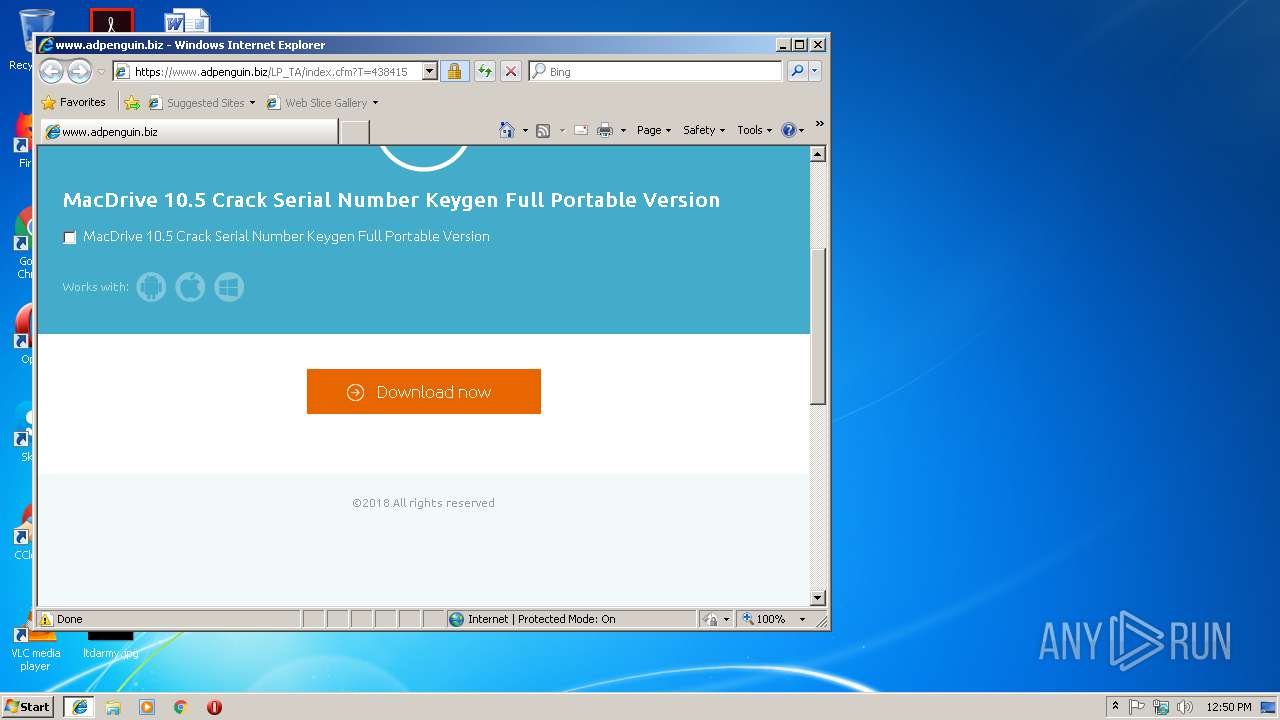Open the Windows Explorer taskbar icon
This screenshot has height=720, width=1280.
pos(113,707)
